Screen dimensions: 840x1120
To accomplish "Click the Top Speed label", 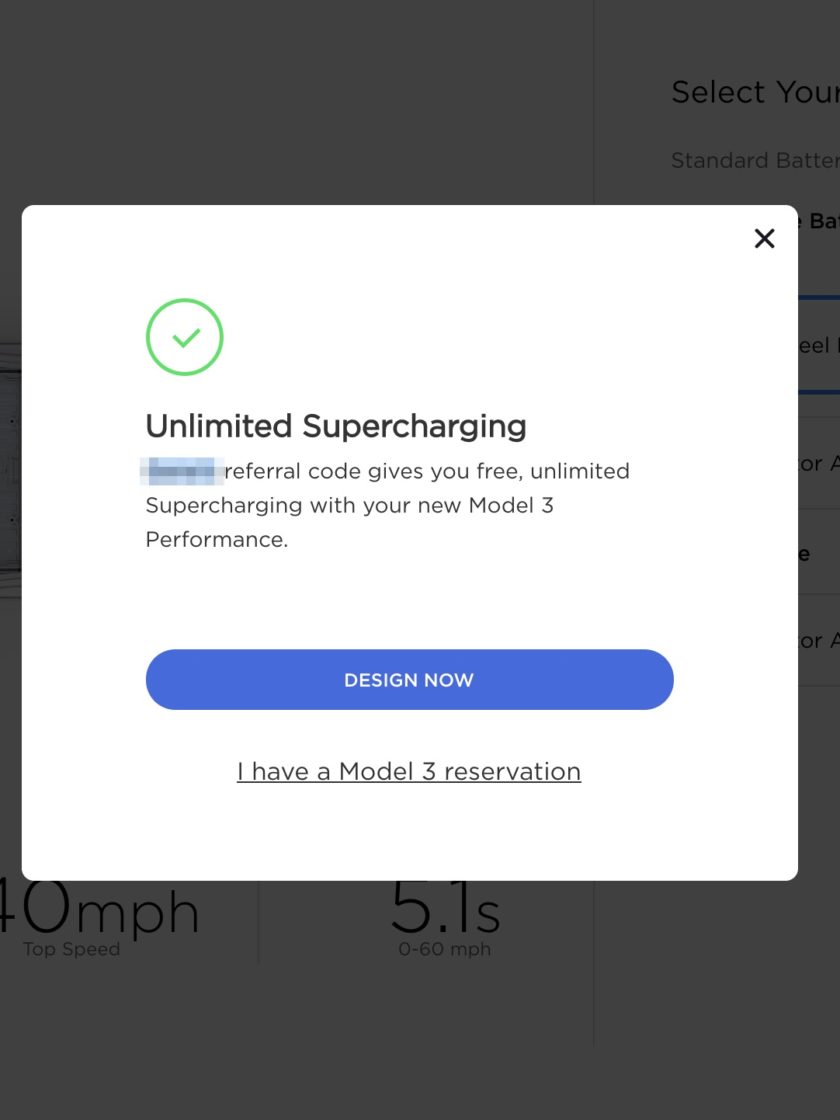I will pyautogui.click(x=71, y=949).
